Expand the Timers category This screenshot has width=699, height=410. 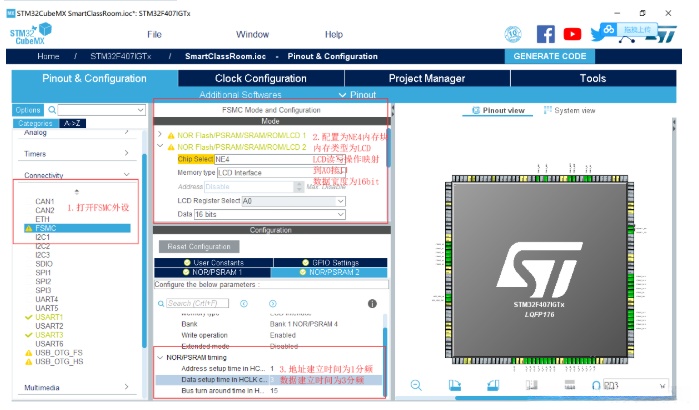coord(127,153)
